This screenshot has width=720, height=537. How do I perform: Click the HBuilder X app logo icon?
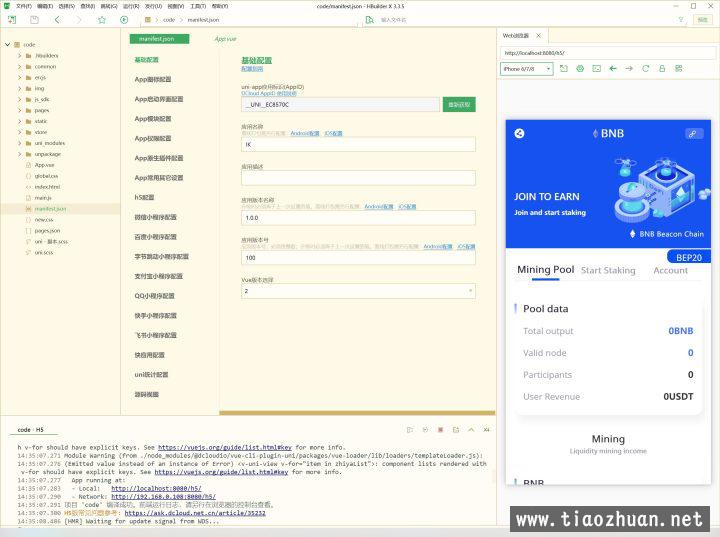tap(7, 6)
